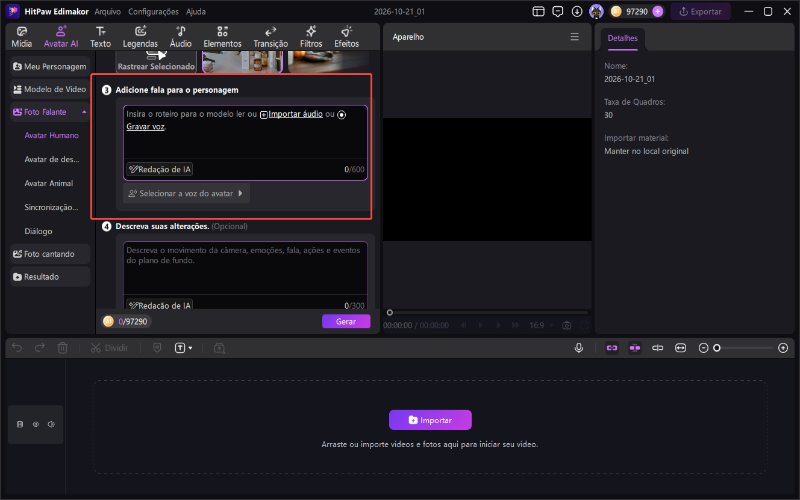Viewport: 800px width, 500px height.
Task: Mute the timeline track speaker icon
Action: pyautogui.click(x=51, y=424)
